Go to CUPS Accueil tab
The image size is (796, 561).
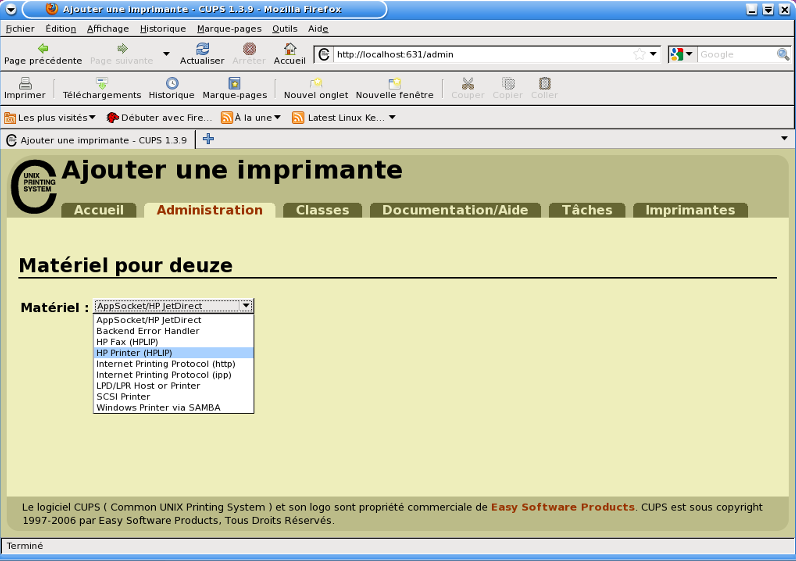99,210
